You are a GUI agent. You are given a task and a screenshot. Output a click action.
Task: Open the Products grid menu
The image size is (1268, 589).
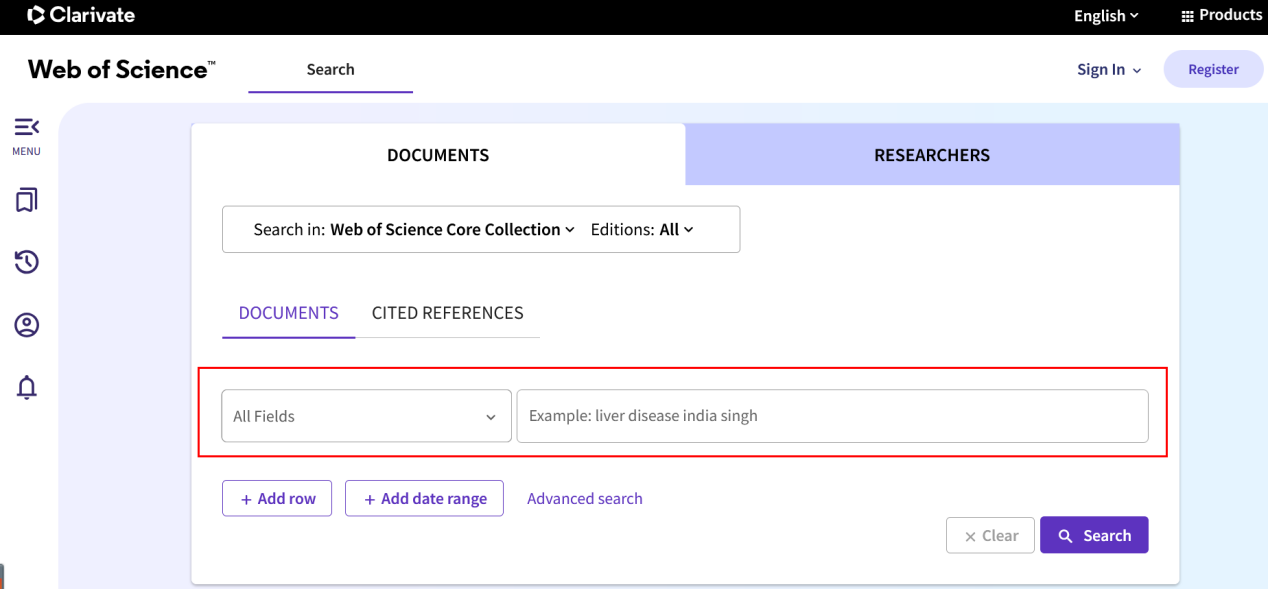point(1221,15)
